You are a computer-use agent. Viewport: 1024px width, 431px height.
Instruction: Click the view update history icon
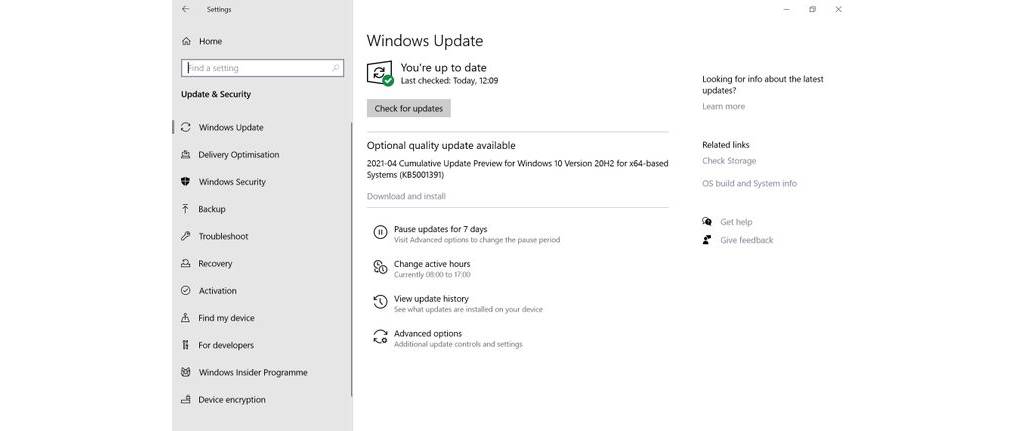coord(380,302)
